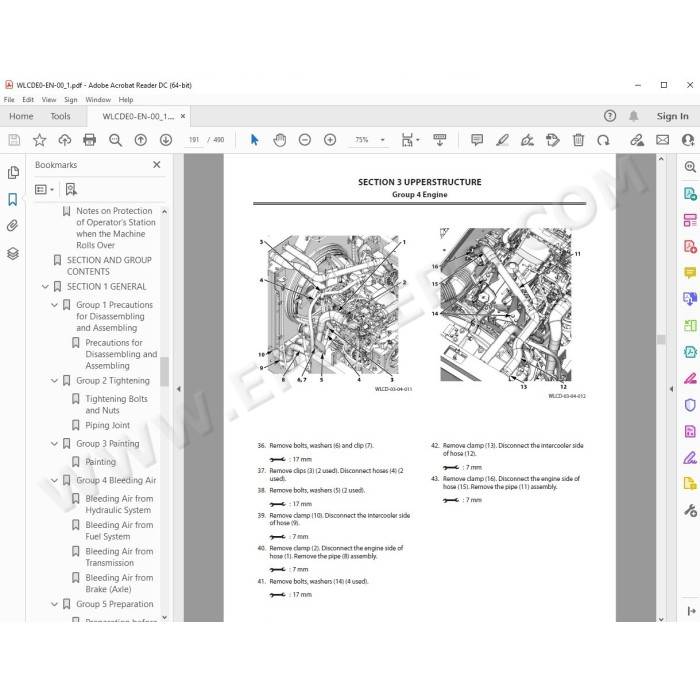Toggle the bookmarks panel icon
Viewport: 700px width, 700px height.
coord(12,199)
